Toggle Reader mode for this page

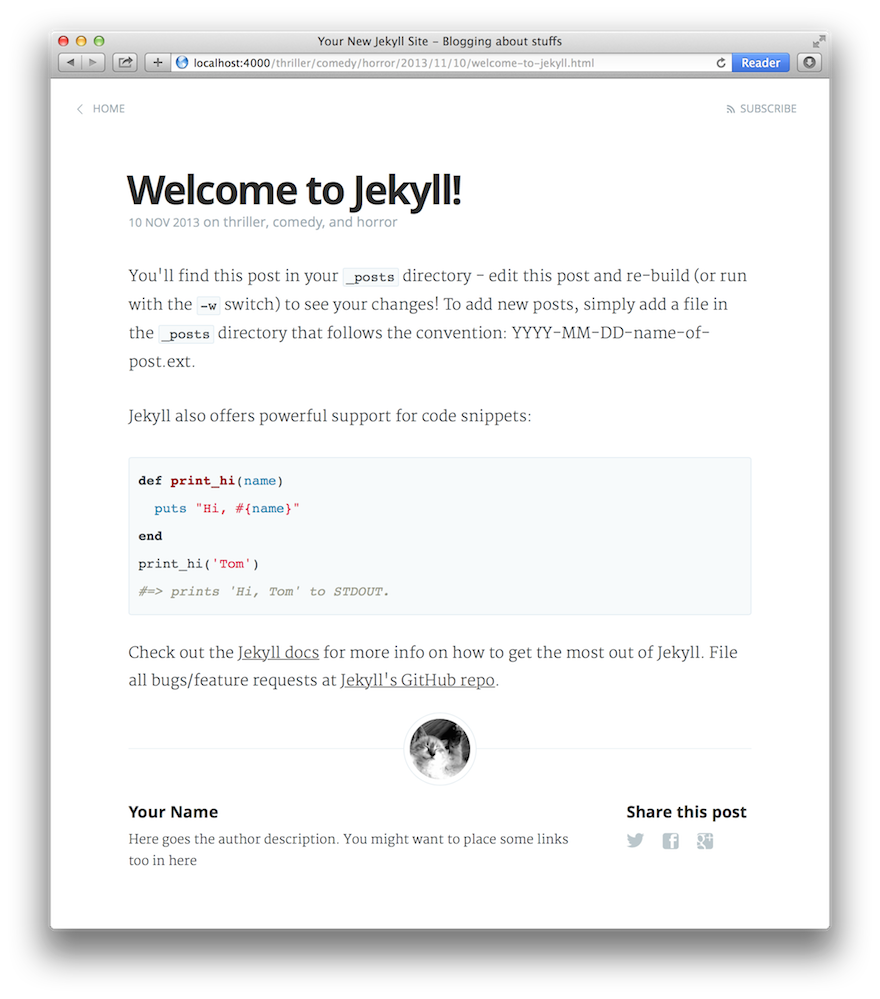tap(760, 62)
